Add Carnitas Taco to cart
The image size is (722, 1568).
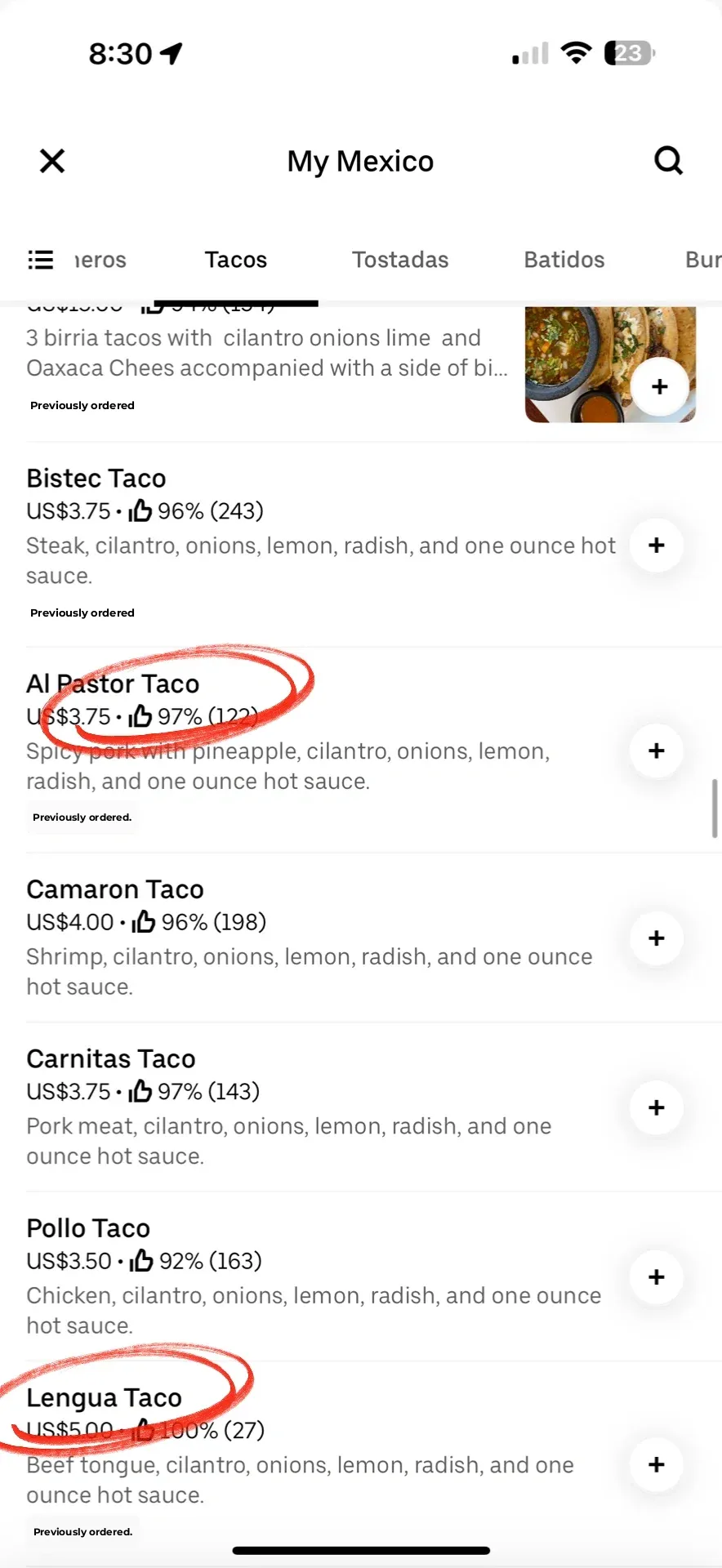point(656,1107)
